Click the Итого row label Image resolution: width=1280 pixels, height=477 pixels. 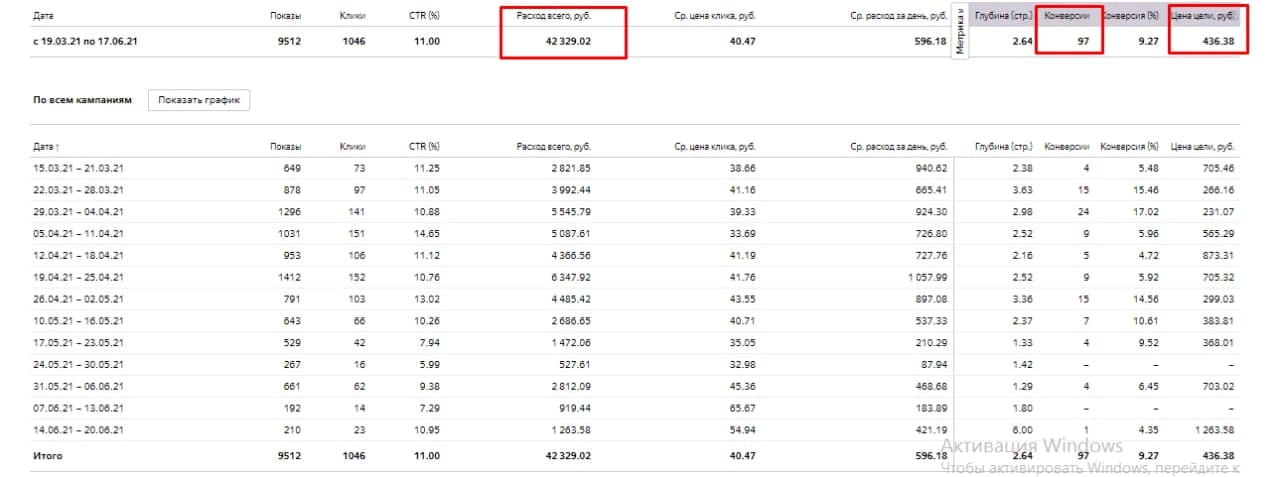pyautogui.click(x=47, y=456)
